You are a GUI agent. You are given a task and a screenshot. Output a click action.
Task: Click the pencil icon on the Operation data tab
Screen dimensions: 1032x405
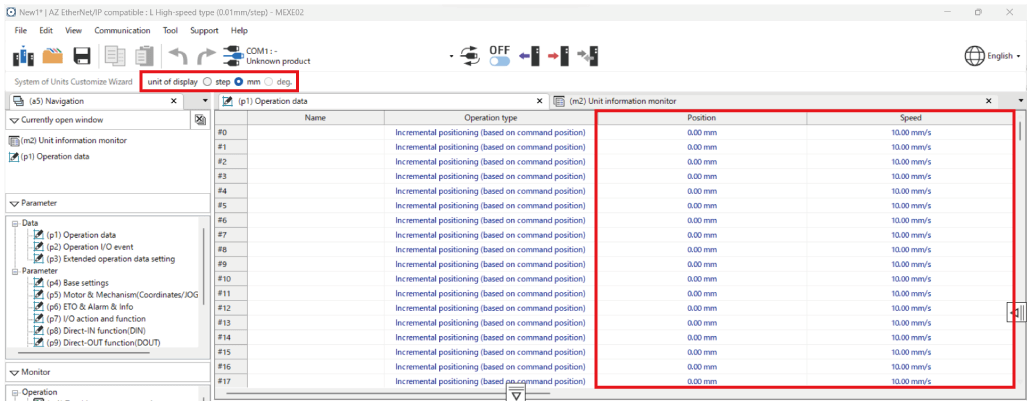pos(228,101)
